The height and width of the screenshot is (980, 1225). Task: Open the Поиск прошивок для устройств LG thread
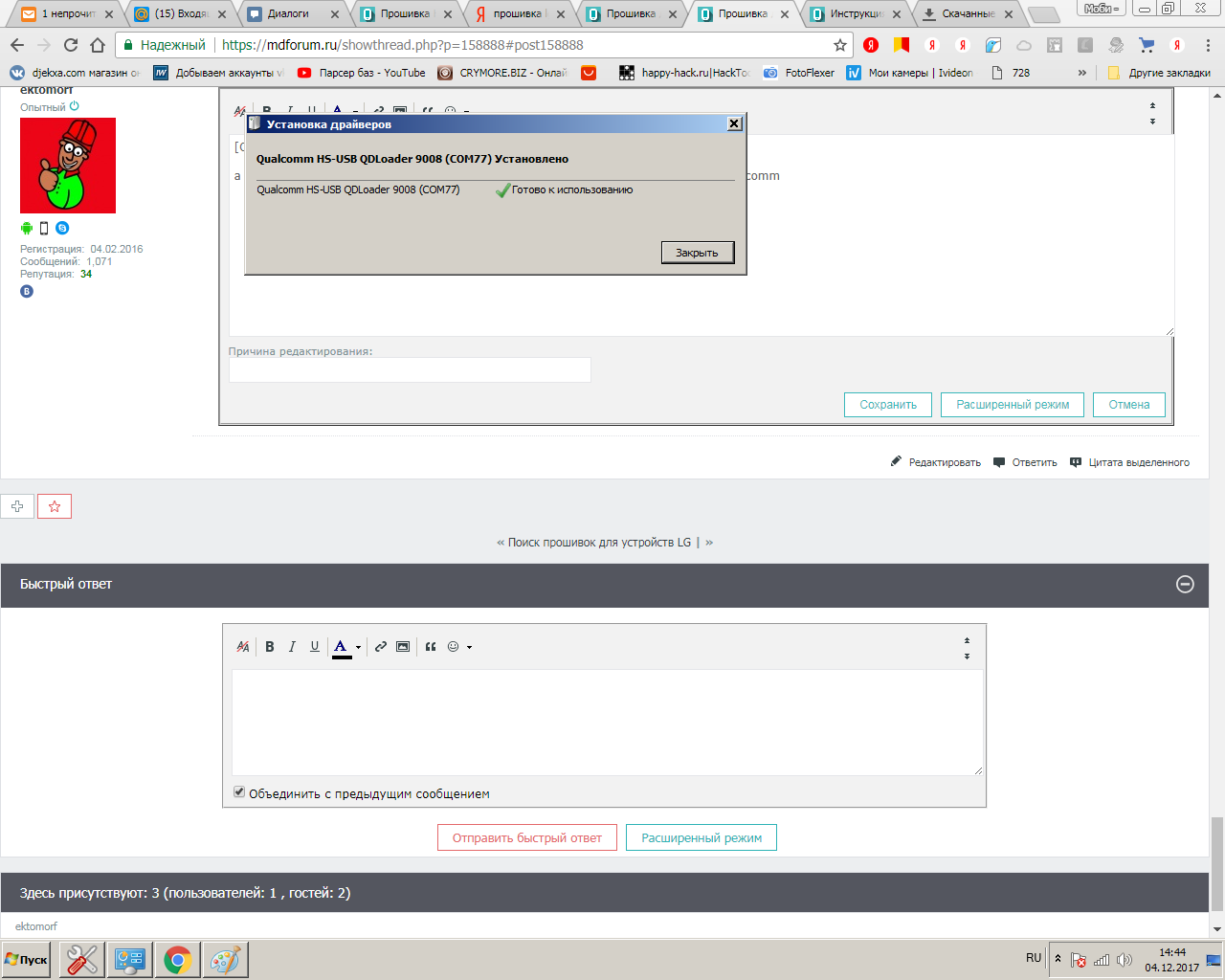tap(599, 542)
